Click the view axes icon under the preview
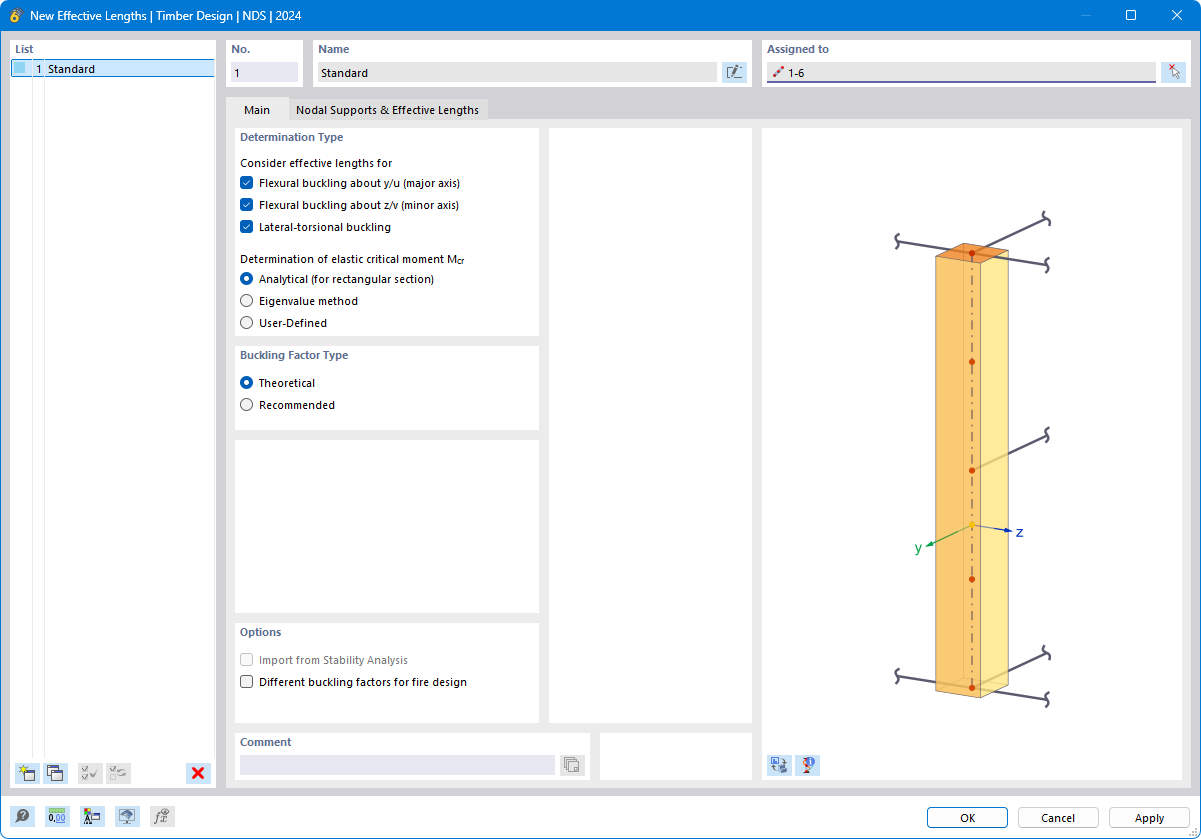1201x839 pixels. tap(779, 765)
